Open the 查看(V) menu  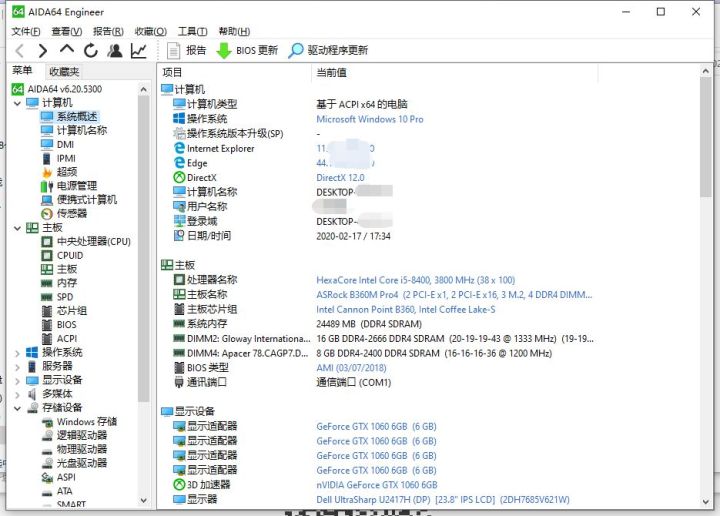click(67, 31)
